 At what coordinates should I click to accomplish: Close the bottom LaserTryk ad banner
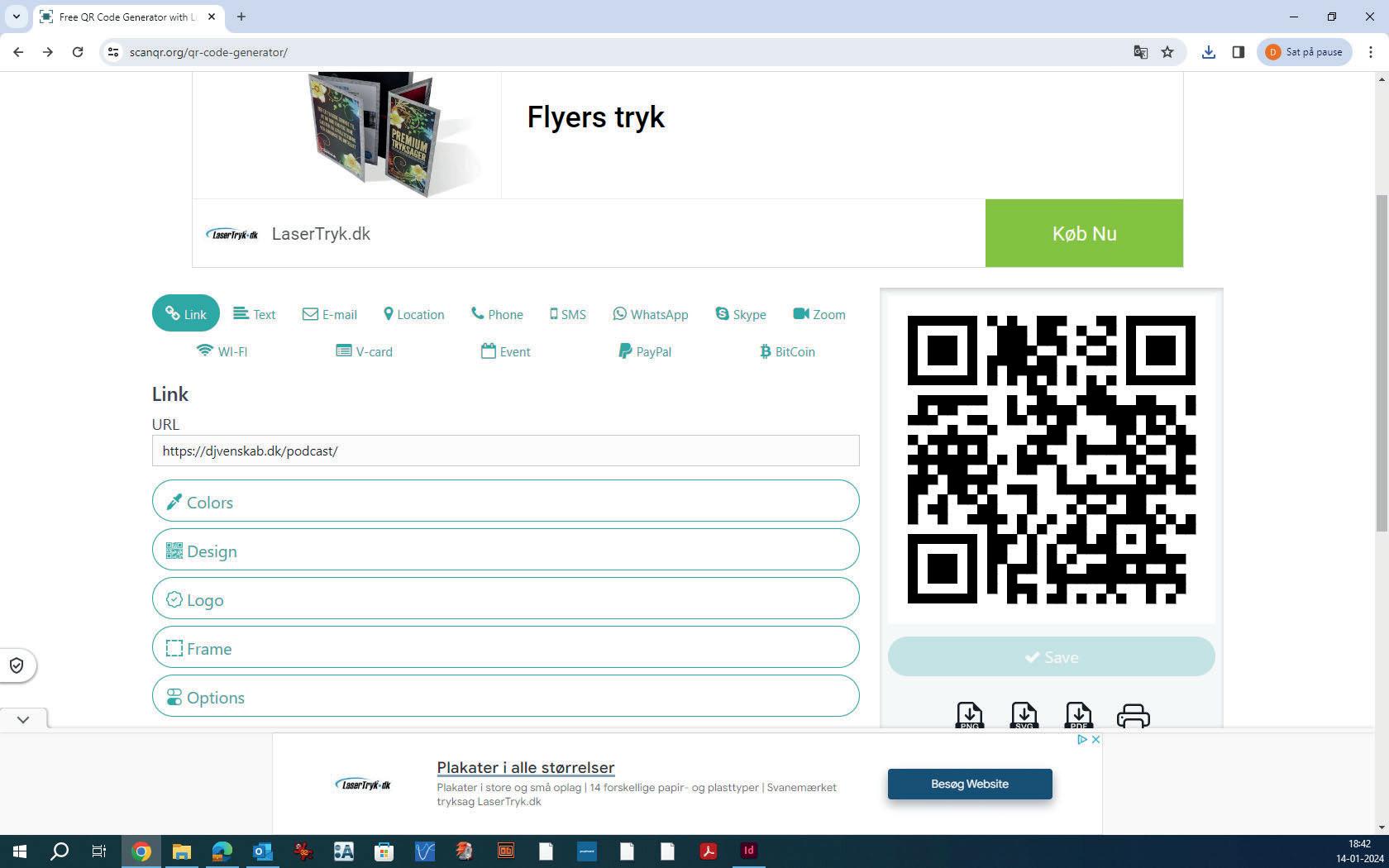coord(1095,740)
